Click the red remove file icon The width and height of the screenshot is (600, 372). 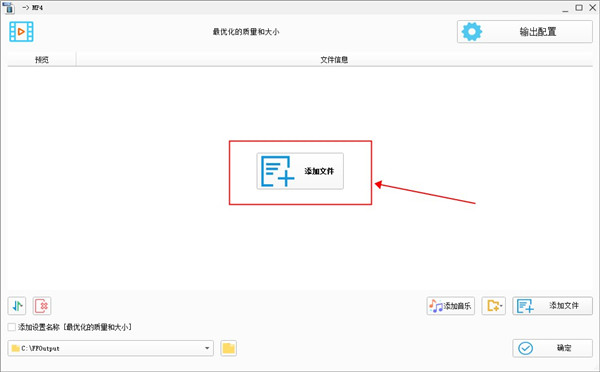tap(42, 306)
